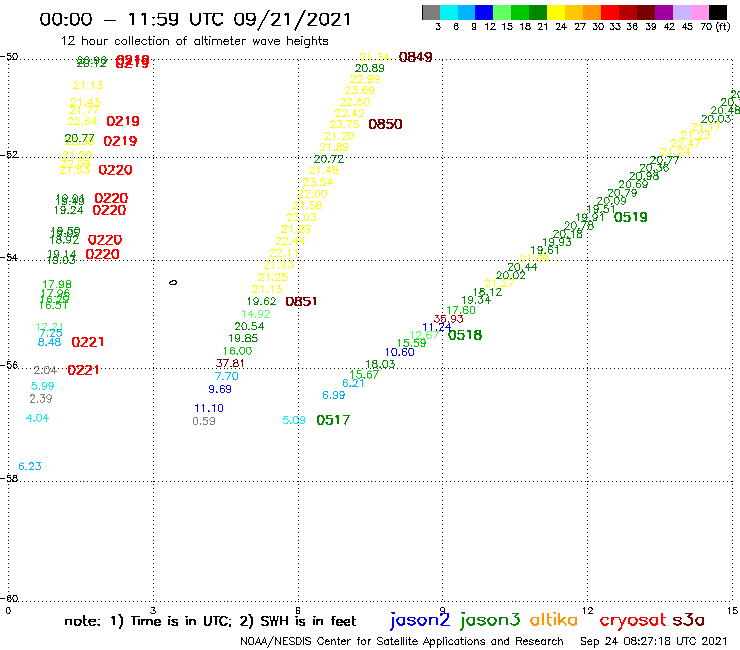Click the time label 0849
The image size is (740, 650).
(415, 57)
